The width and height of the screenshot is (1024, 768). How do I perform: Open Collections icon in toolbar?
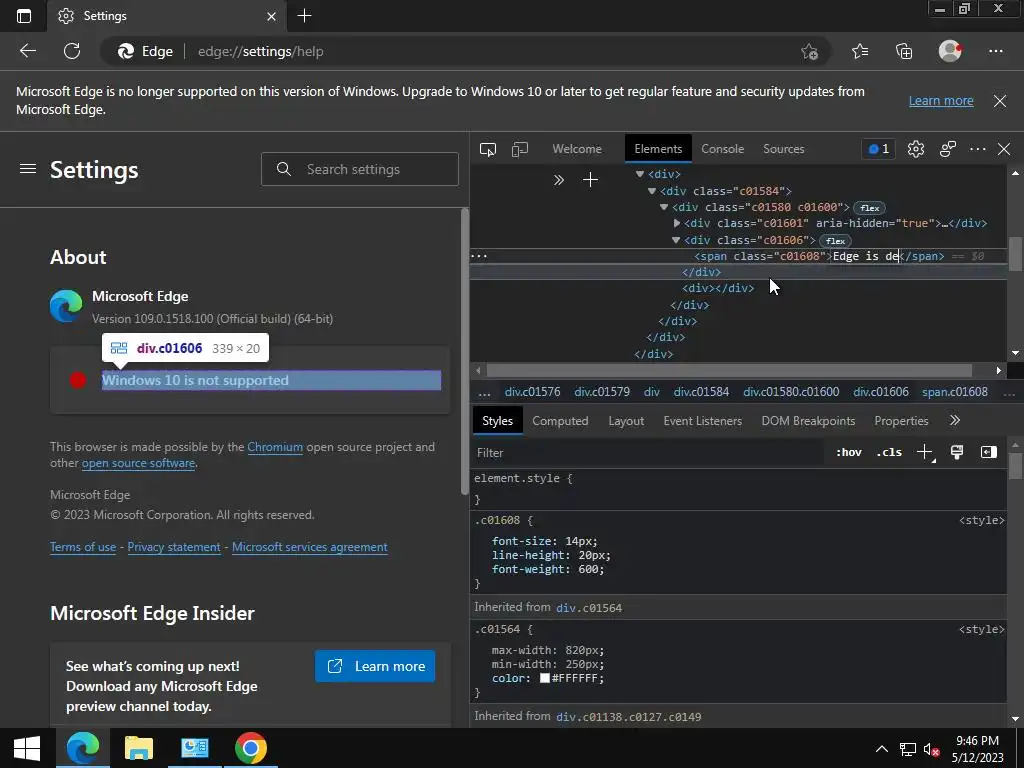point(904,51)
